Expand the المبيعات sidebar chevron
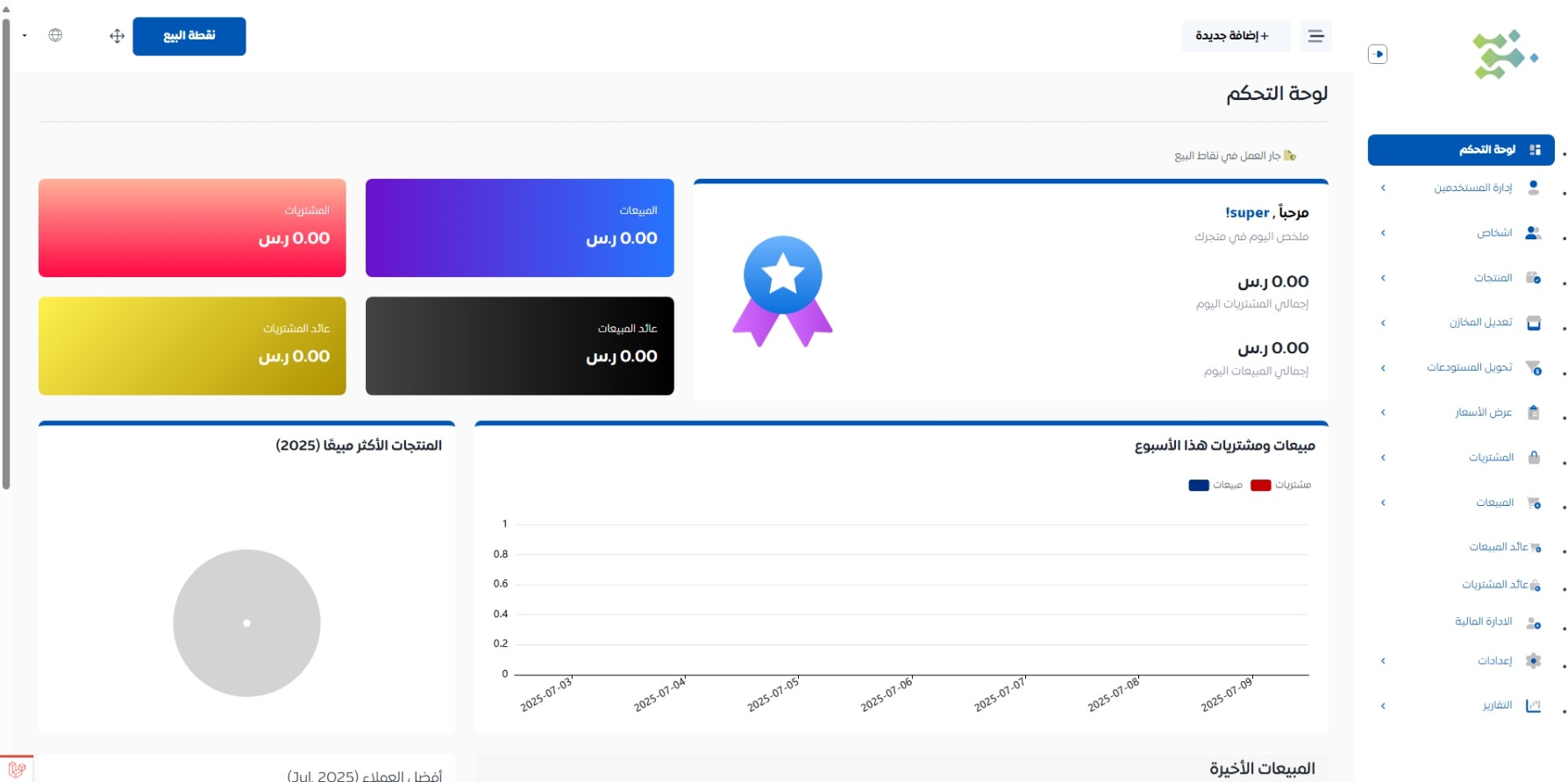 [x=1383, y=502]
